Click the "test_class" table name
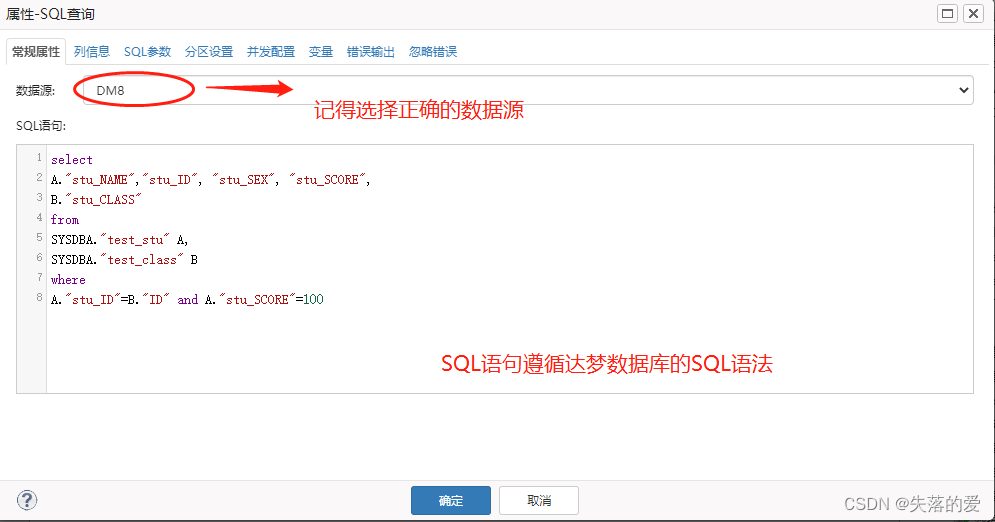This screenshot has width=995, height=522. coord(142,259)
